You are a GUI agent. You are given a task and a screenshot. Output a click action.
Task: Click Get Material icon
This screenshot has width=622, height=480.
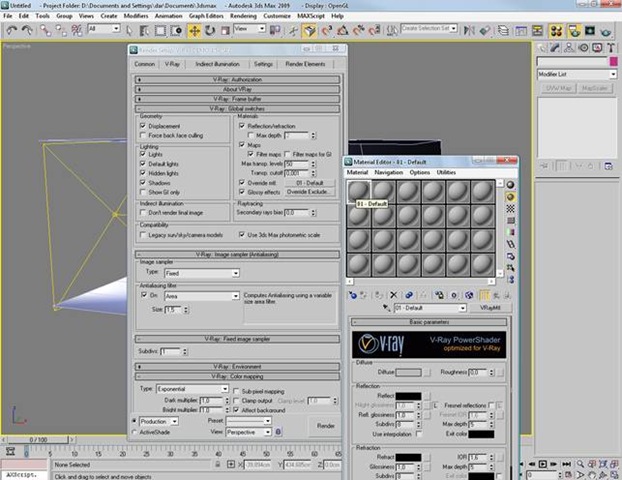[x=354, y=294]
